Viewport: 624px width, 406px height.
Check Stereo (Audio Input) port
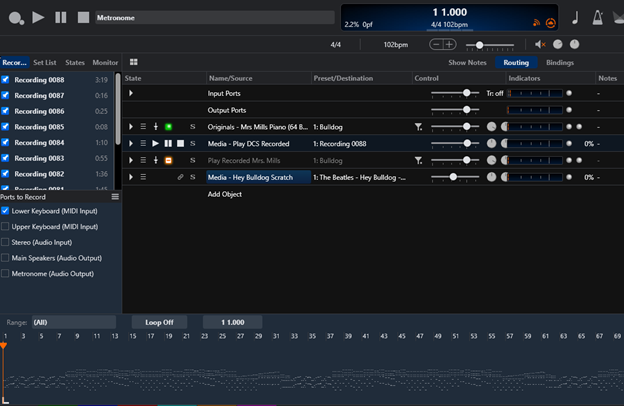(5, 242)
